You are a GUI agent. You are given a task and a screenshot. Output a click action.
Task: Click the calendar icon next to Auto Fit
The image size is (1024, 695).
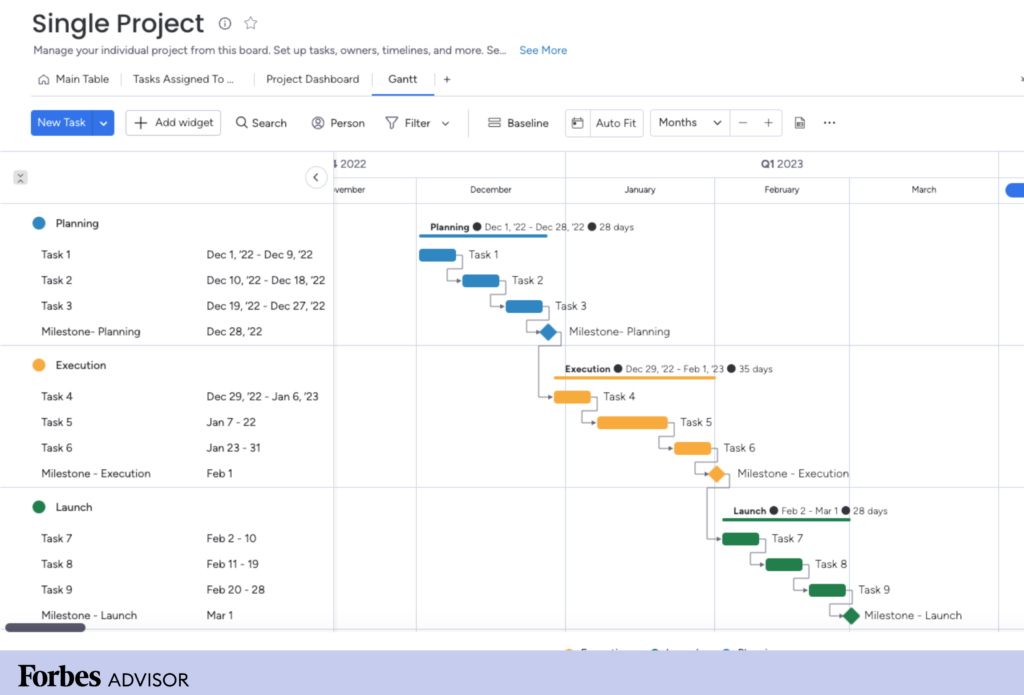[577, 123]
